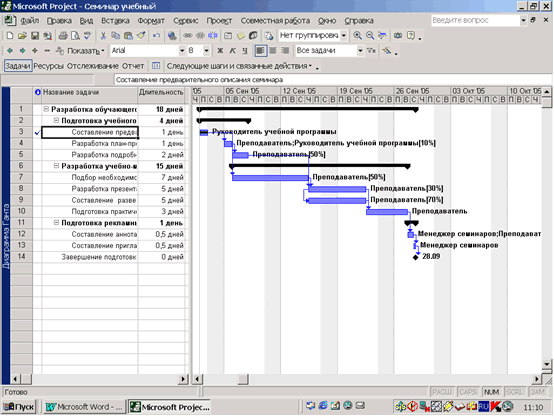The width and height of the screenshot is (554, 416).
Task: Show subtasks with plus icon
Action: tap(35, 51)
